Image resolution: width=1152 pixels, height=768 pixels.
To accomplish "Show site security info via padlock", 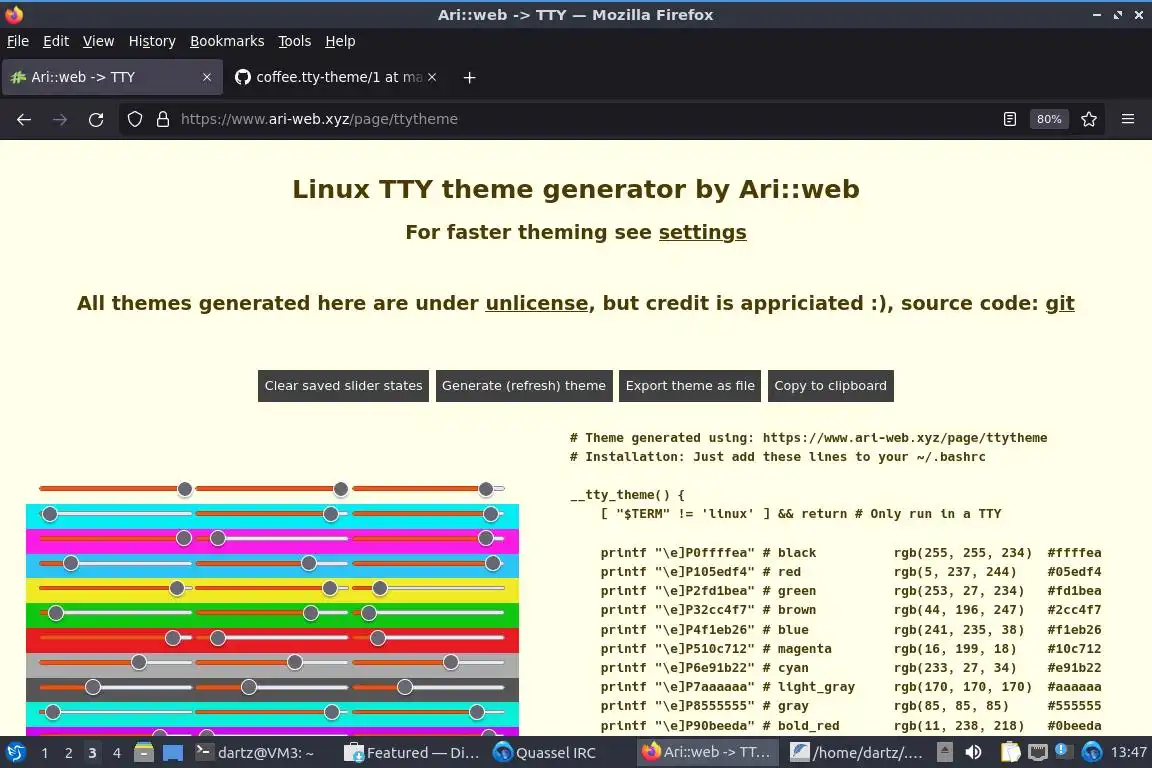I will (x=163, y=119).
